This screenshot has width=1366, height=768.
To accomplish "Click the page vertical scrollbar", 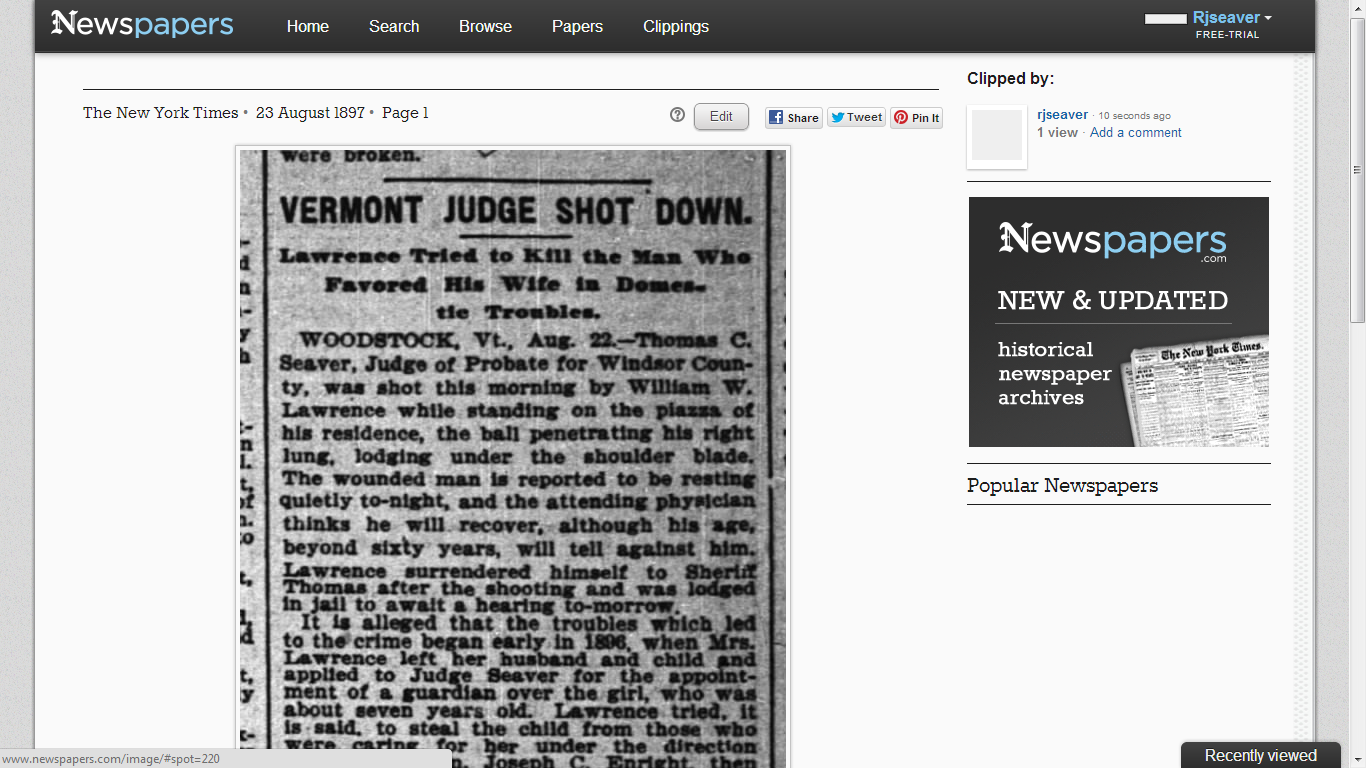I will click(x=1357, y=170).
